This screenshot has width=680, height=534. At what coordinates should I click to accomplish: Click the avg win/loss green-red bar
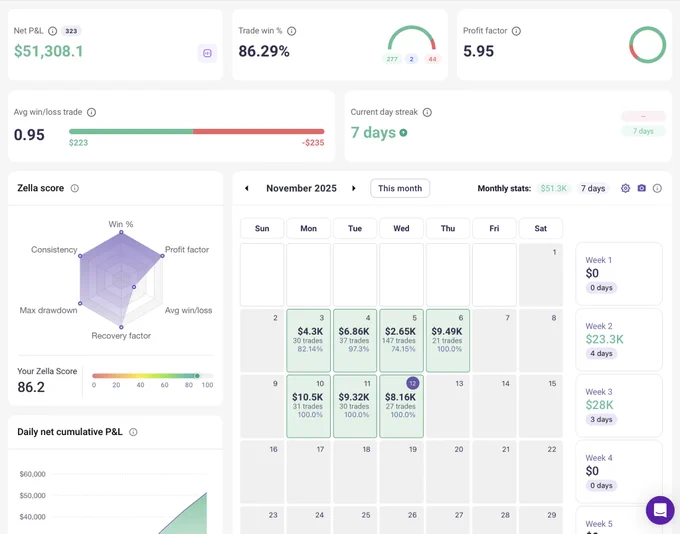click(196, 131)
